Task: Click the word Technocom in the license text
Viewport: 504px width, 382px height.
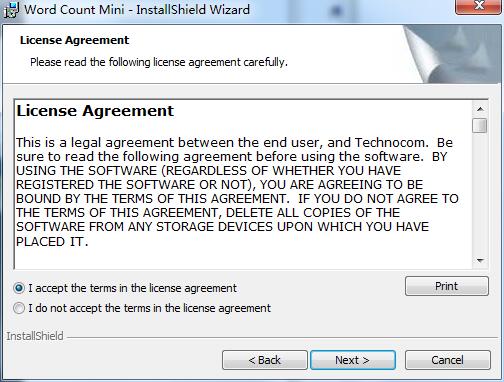Action: pos(391,143)
